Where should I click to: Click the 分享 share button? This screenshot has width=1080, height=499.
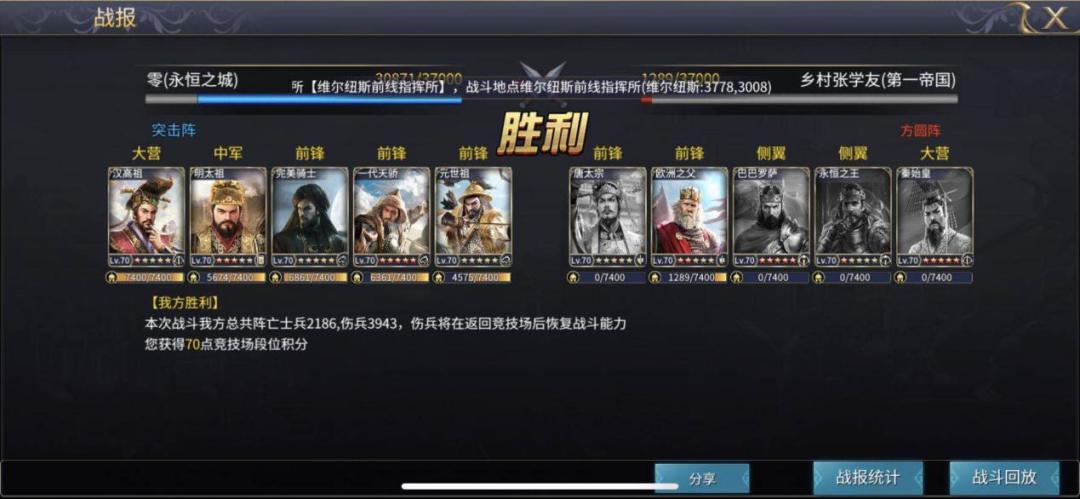(702, 478)
